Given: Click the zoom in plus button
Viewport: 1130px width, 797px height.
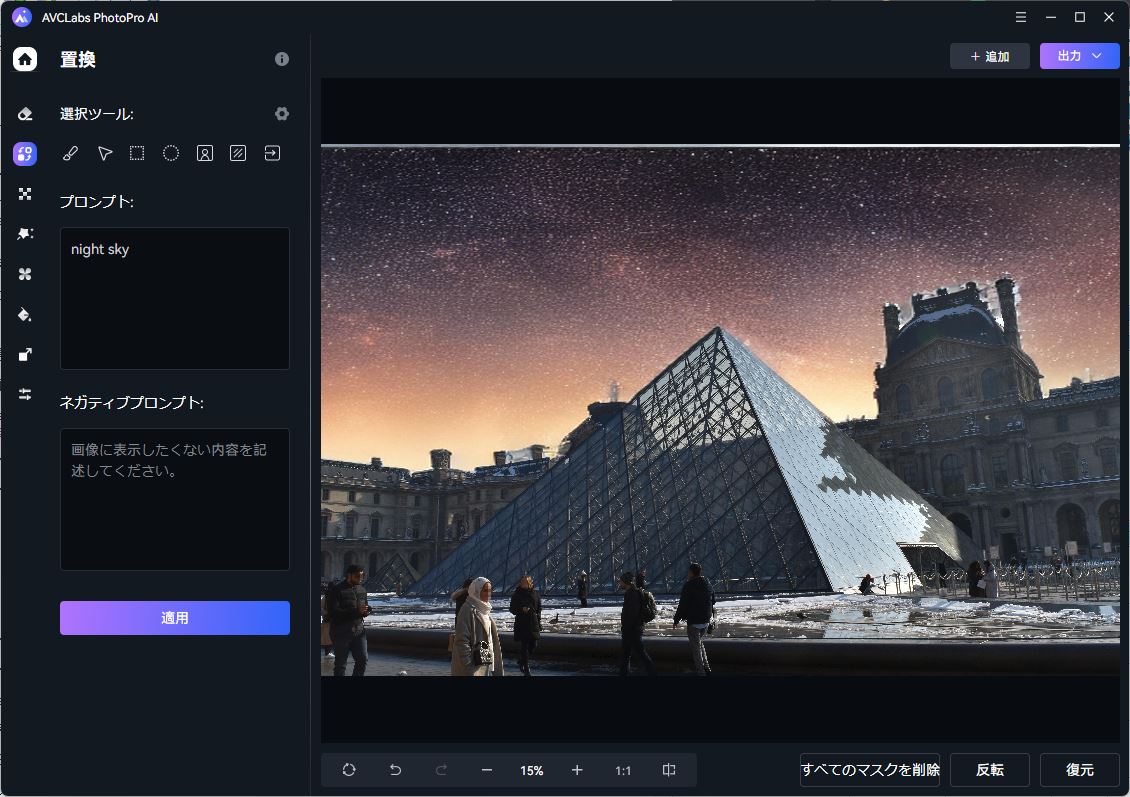Looking at the screenshot, I should pyautogui.click(x=577, y=770).
